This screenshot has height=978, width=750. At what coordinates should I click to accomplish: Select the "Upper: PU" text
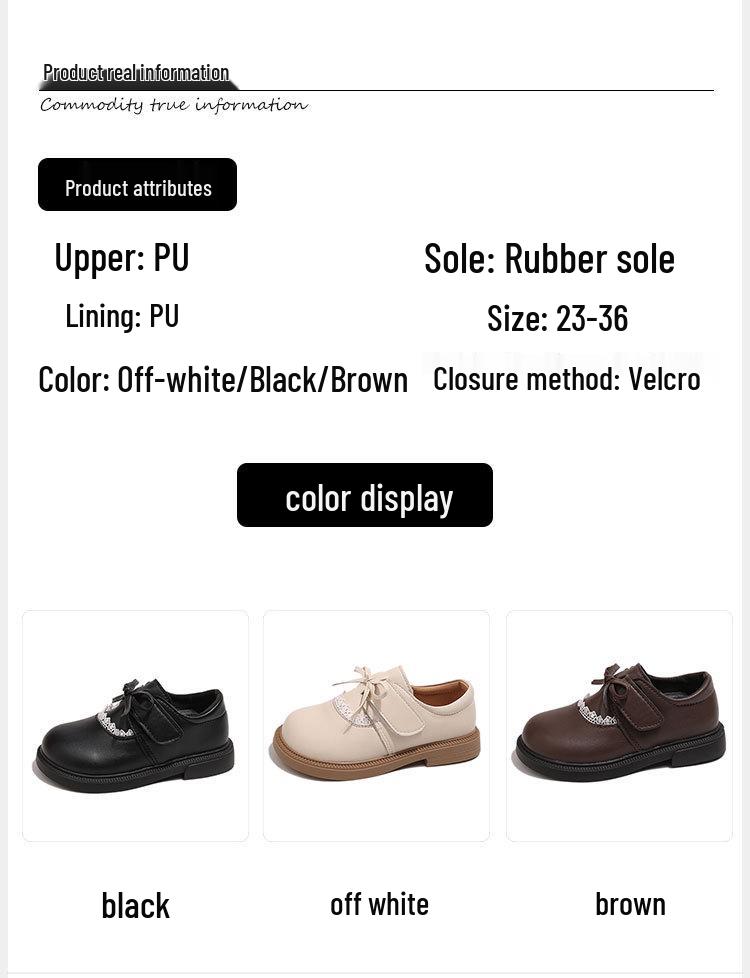121,258
